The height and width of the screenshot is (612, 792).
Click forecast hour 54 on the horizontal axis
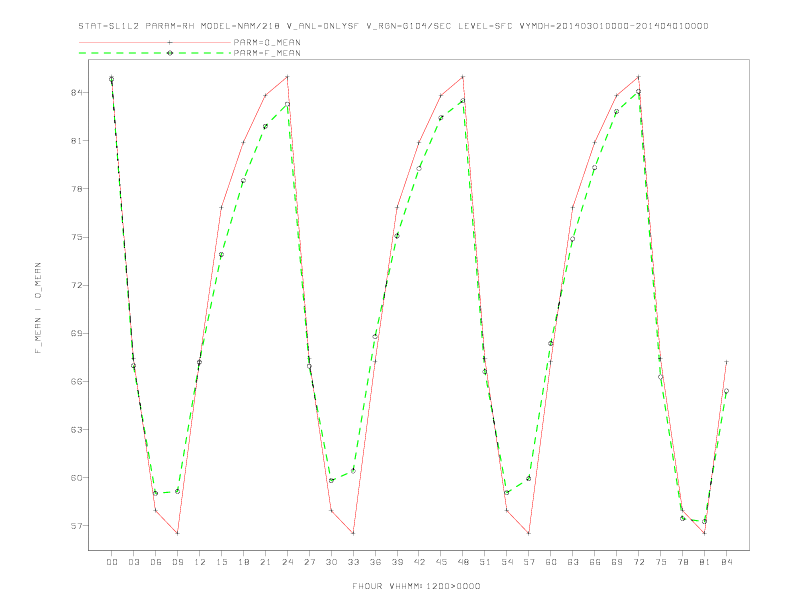507,562
